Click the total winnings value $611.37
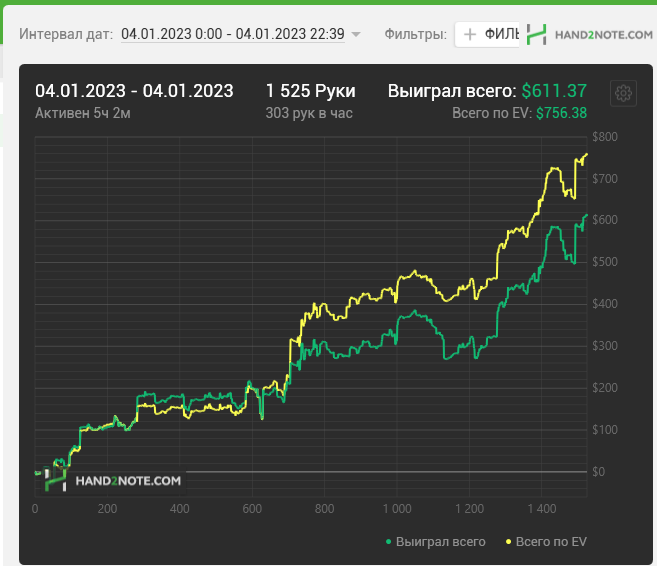Screen dimensions: 657x566 point(554,91)
